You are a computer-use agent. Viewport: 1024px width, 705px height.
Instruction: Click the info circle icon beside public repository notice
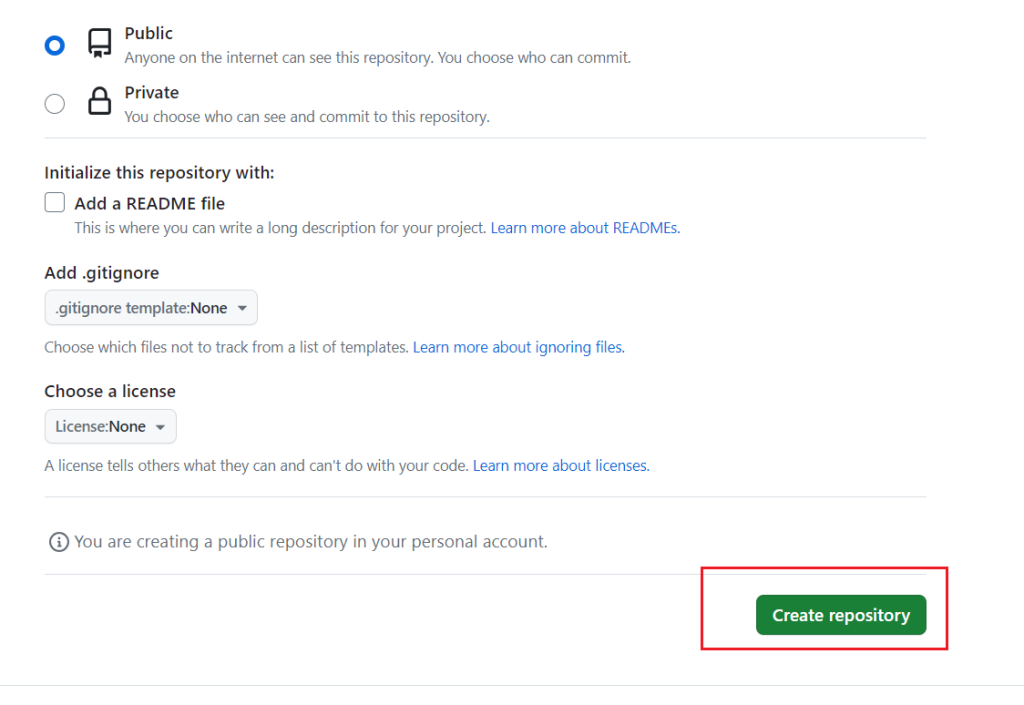59,542
